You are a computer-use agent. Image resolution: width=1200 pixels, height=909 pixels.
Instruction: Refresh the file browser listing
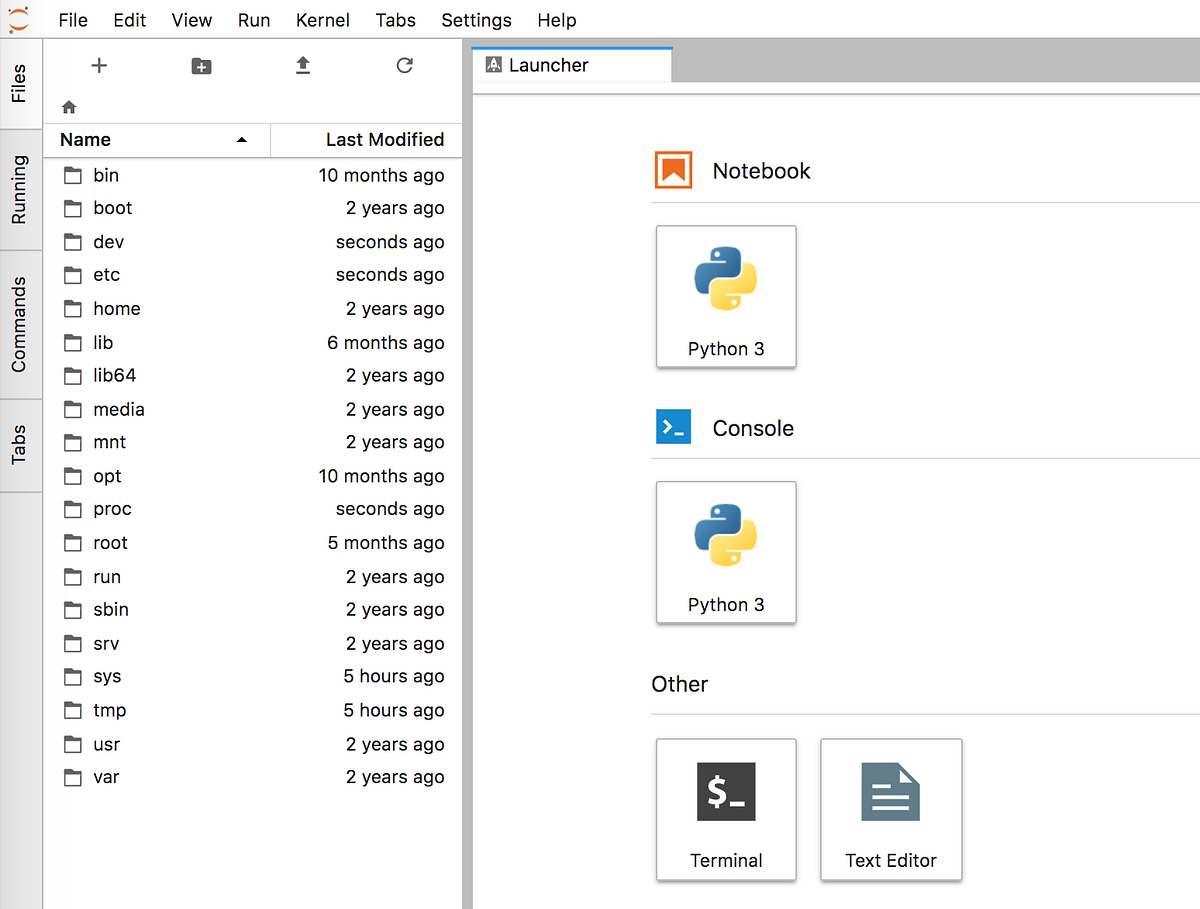[404, 66]
